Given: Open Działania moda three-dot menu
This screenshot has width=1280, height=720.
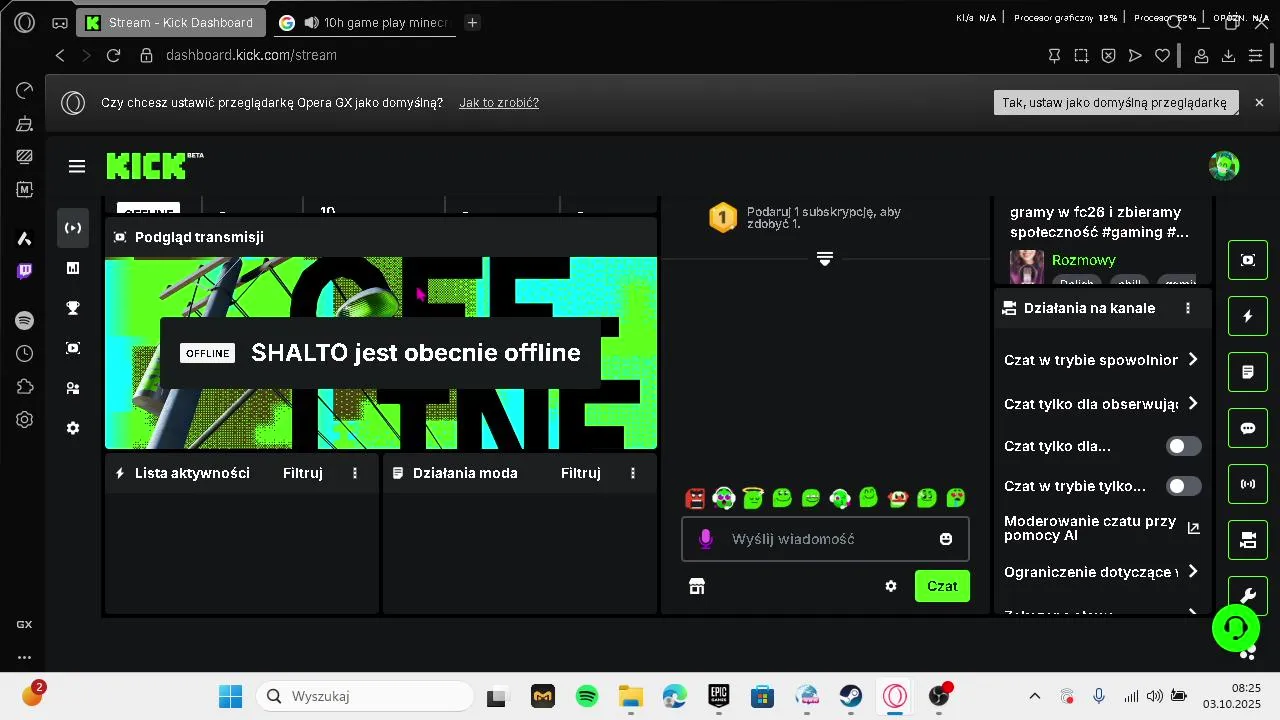Looking at the screenshot, I should (x=633, y=473).
